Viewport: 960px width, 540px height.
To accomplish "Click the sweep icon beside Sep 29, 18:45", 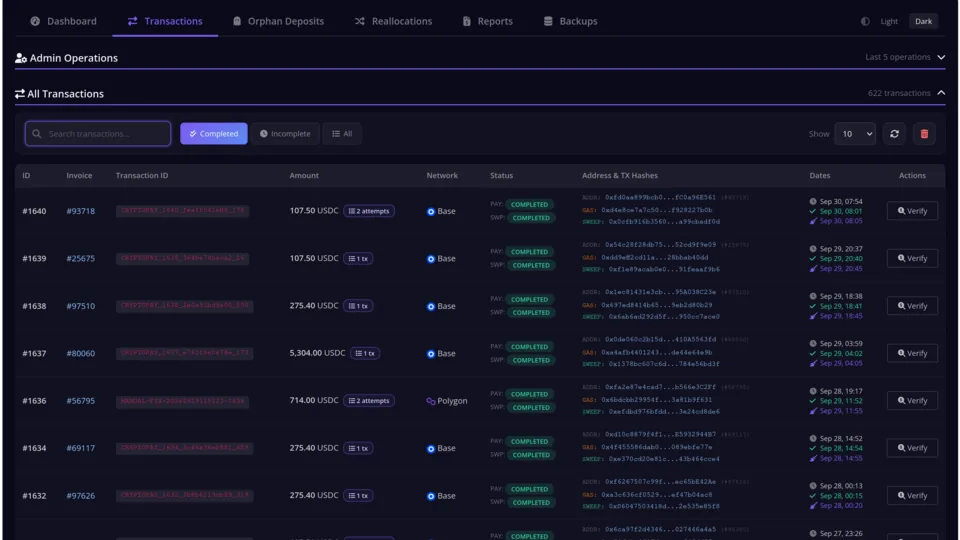I will (813, 316).
